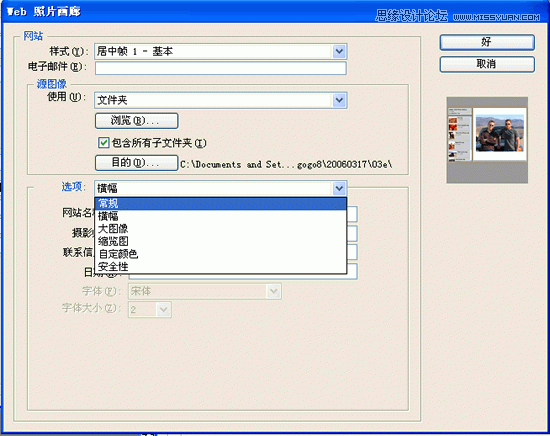Click the 好 (OK) button
Viewport: 550px width, 436px height.
487,42
